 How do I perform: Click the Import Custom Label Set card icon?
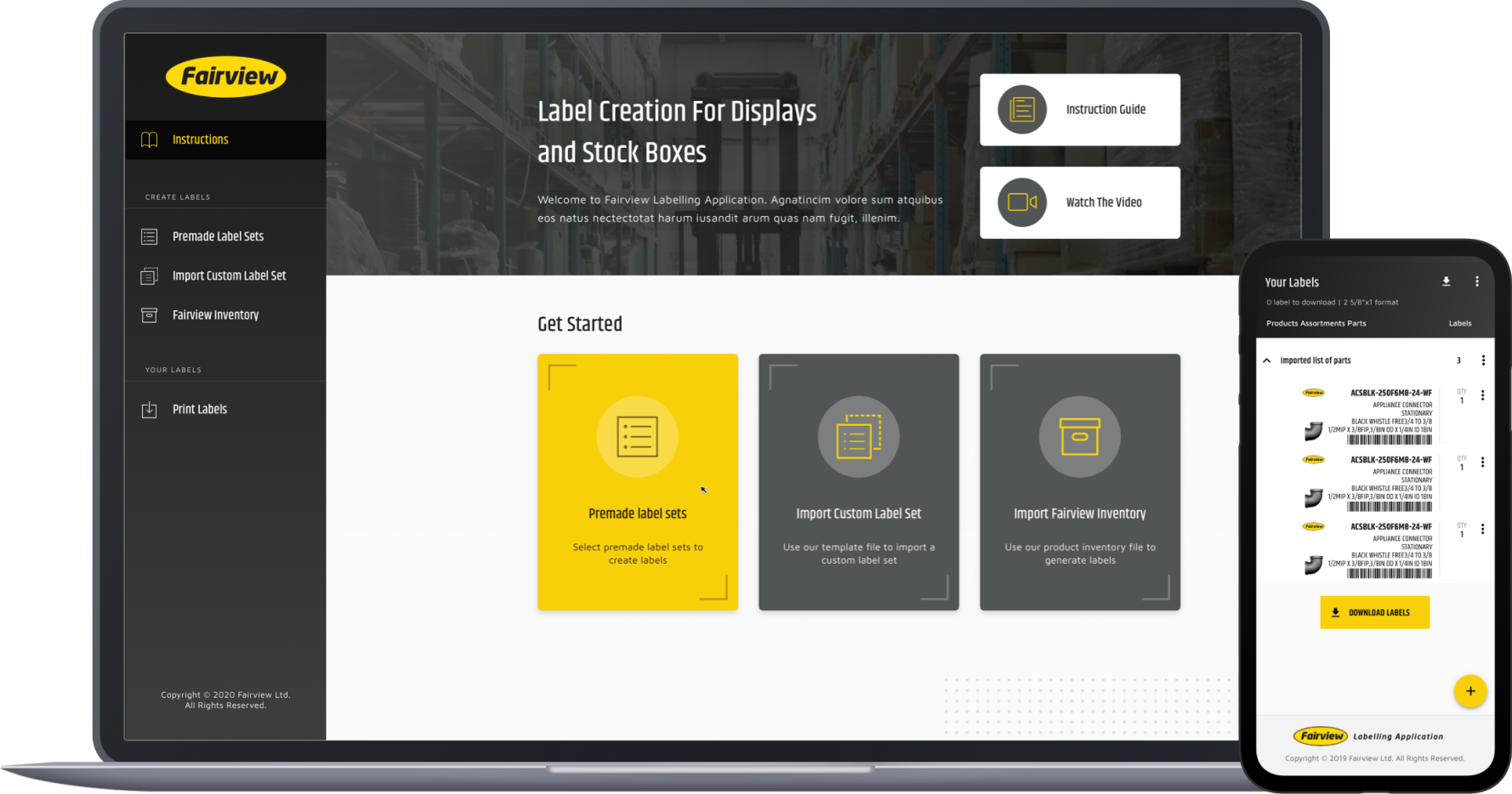tap(858, 437)
